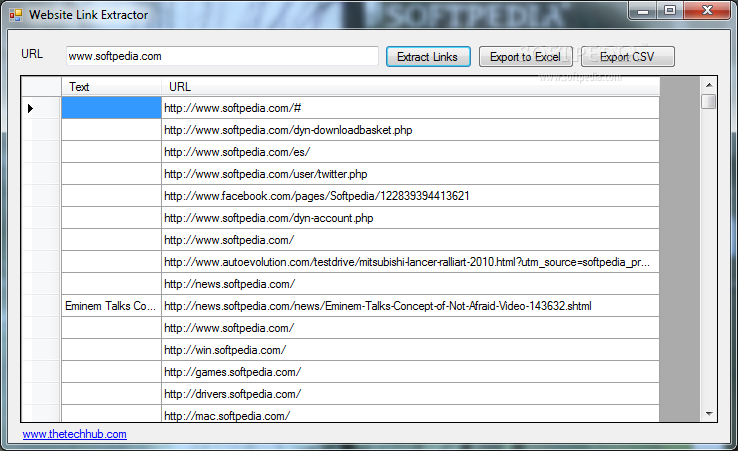Viewport: 738px width, 451px height.
Task: Export results with Export to Excel
Action: (525, 56)
